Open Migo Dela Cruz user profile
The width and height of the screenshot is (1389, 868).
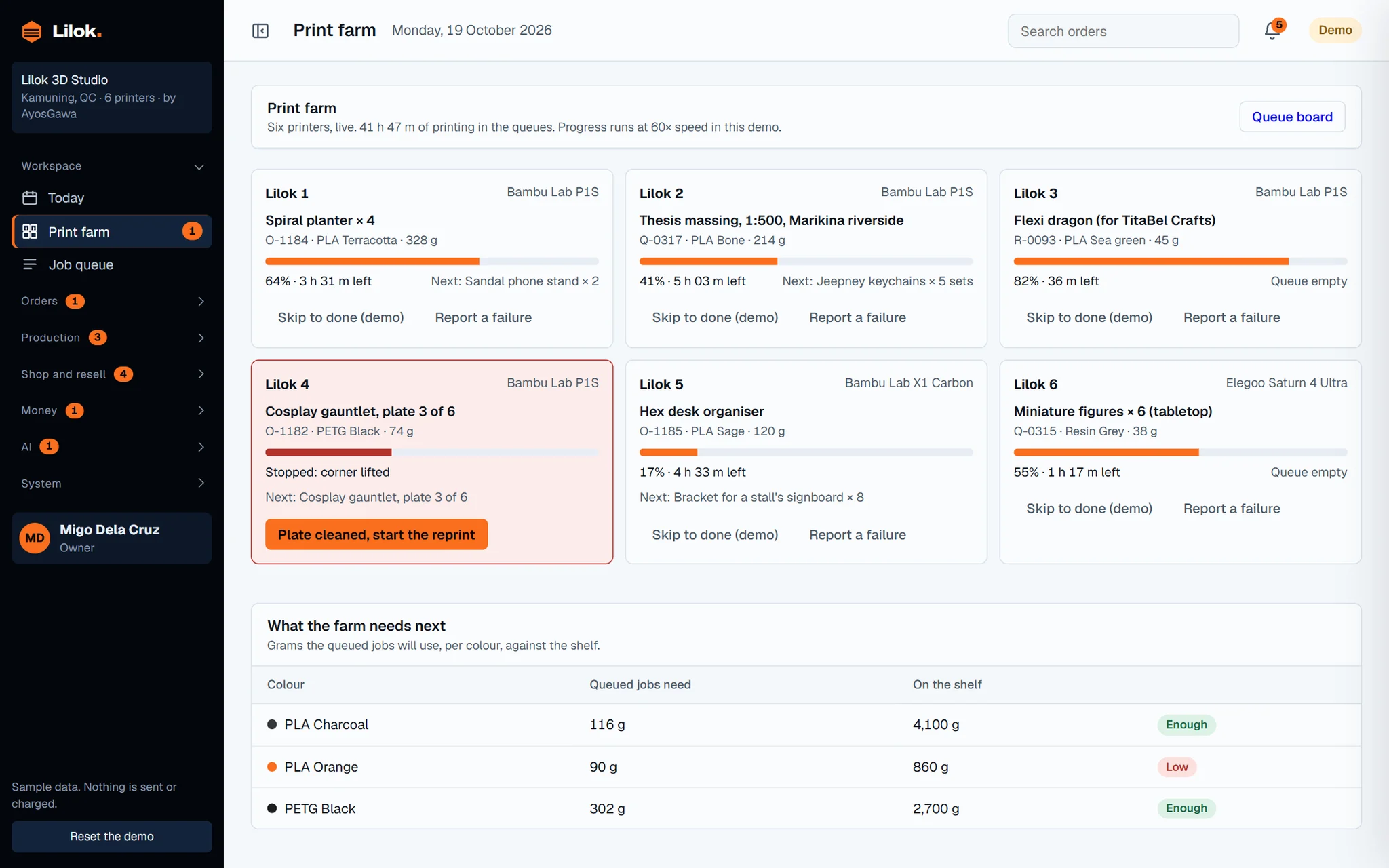tap(112, 538)
